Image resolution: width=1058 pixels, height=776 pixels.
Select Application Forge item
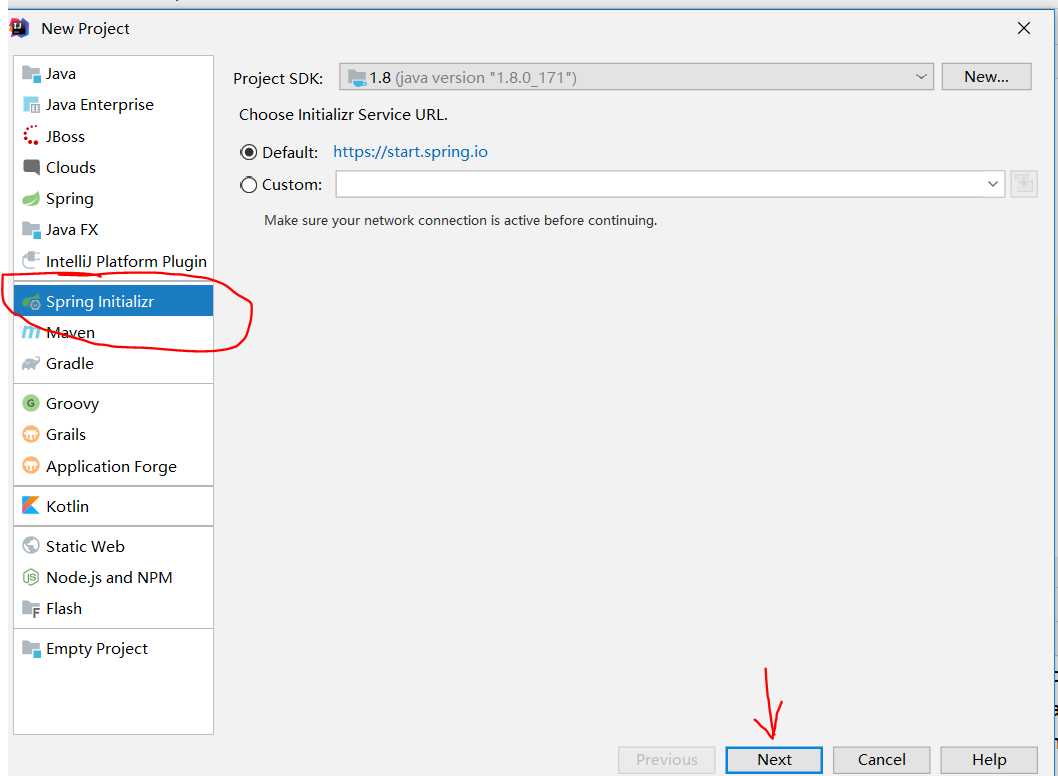113,466
